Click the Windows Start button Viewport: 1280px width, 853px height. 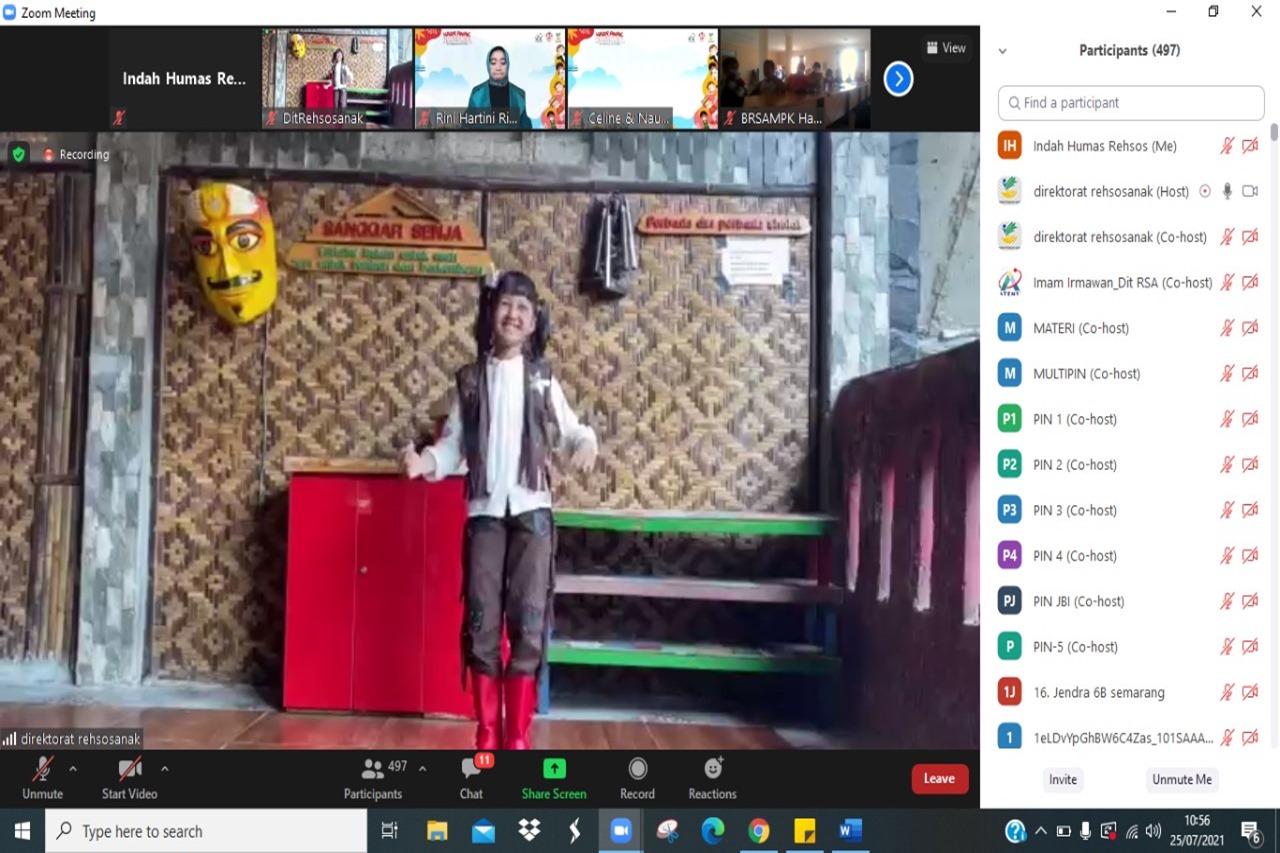[22, 831]
